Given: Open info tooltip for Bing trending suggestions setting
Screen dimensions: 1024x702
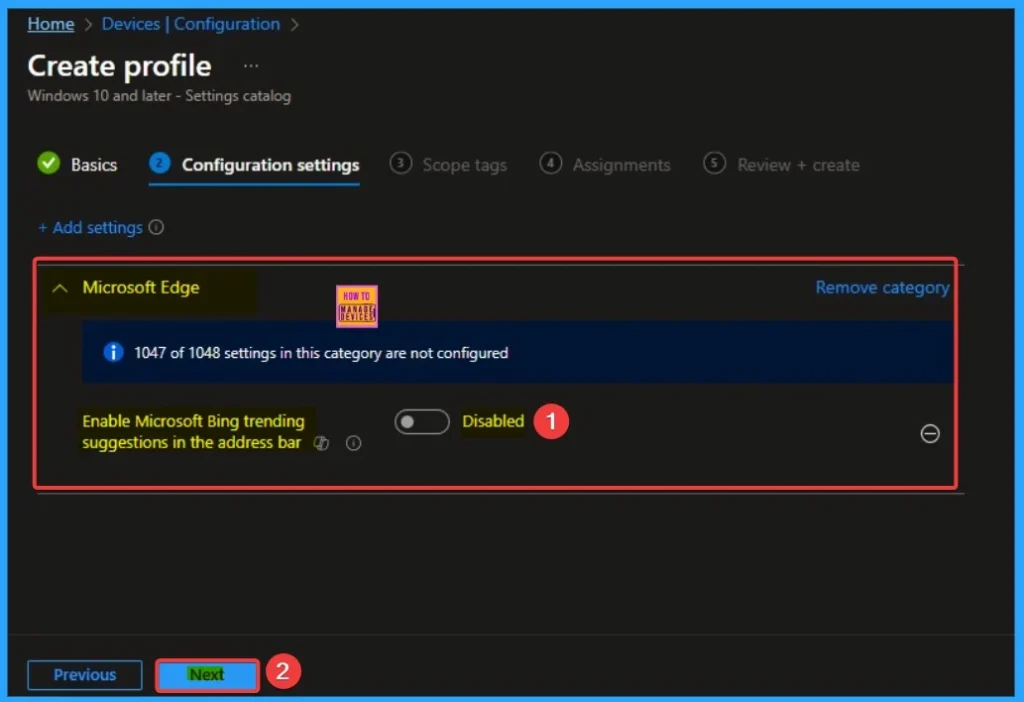Looking at the screenshot, I should tap(353, 443).
